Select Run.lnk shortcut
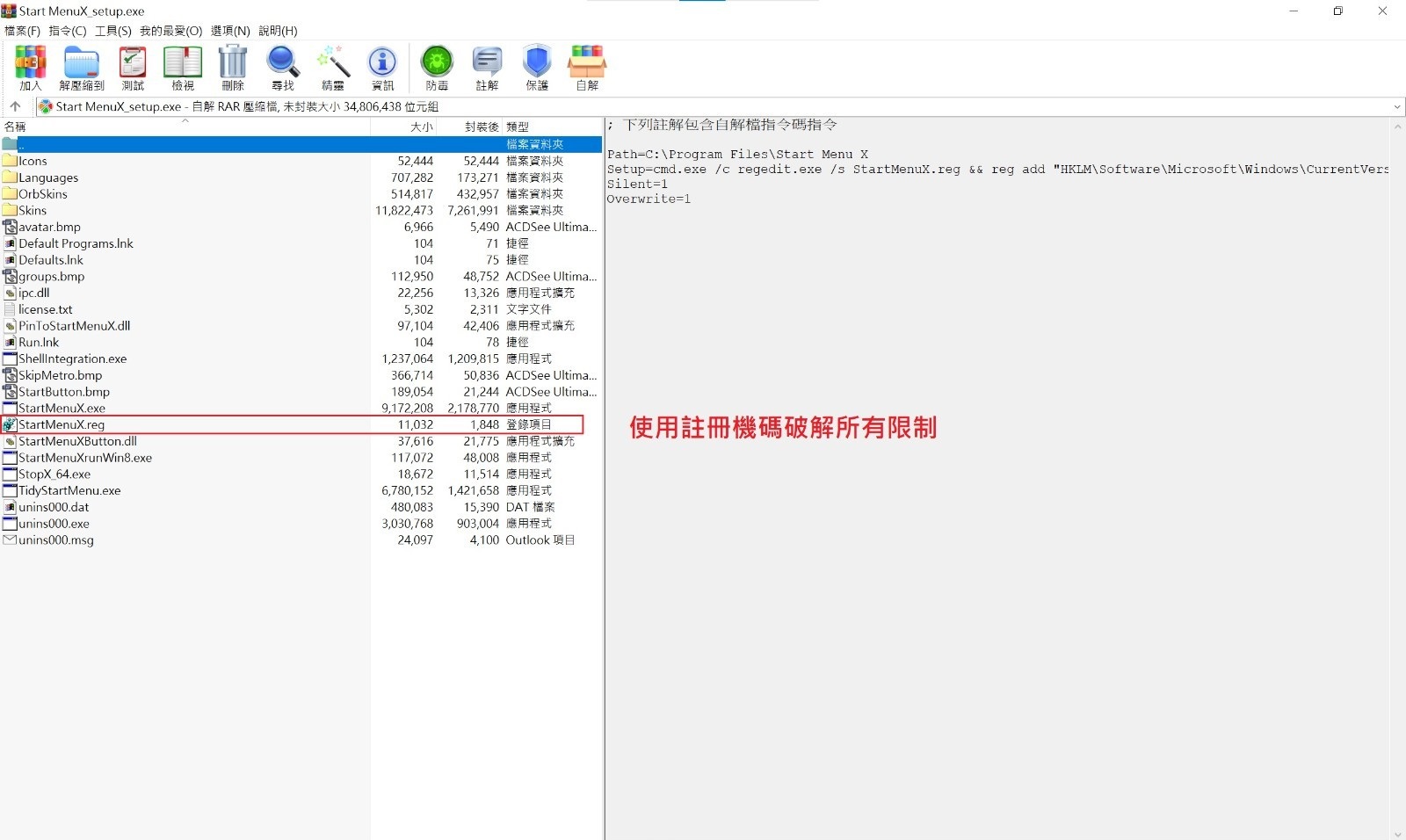The height and width of the screenshot is (840, 1406). point(301,342)
